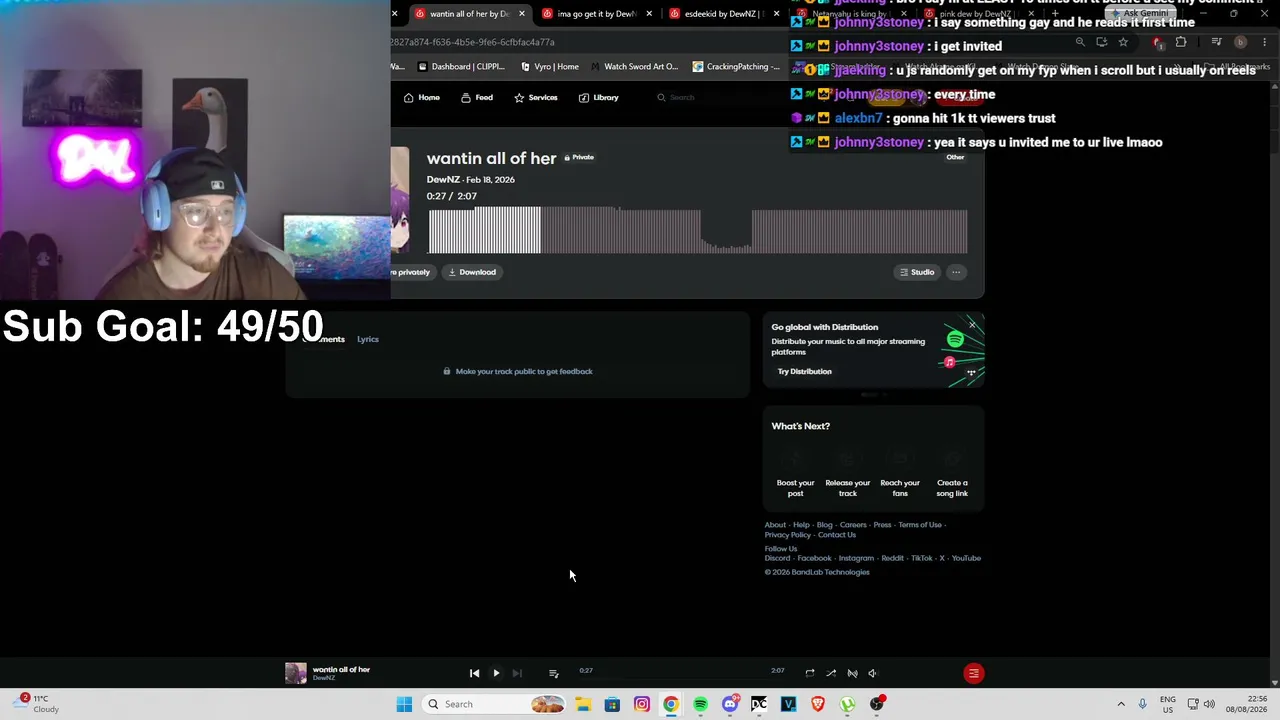Click the browser address bar URL

click(473, 42)
